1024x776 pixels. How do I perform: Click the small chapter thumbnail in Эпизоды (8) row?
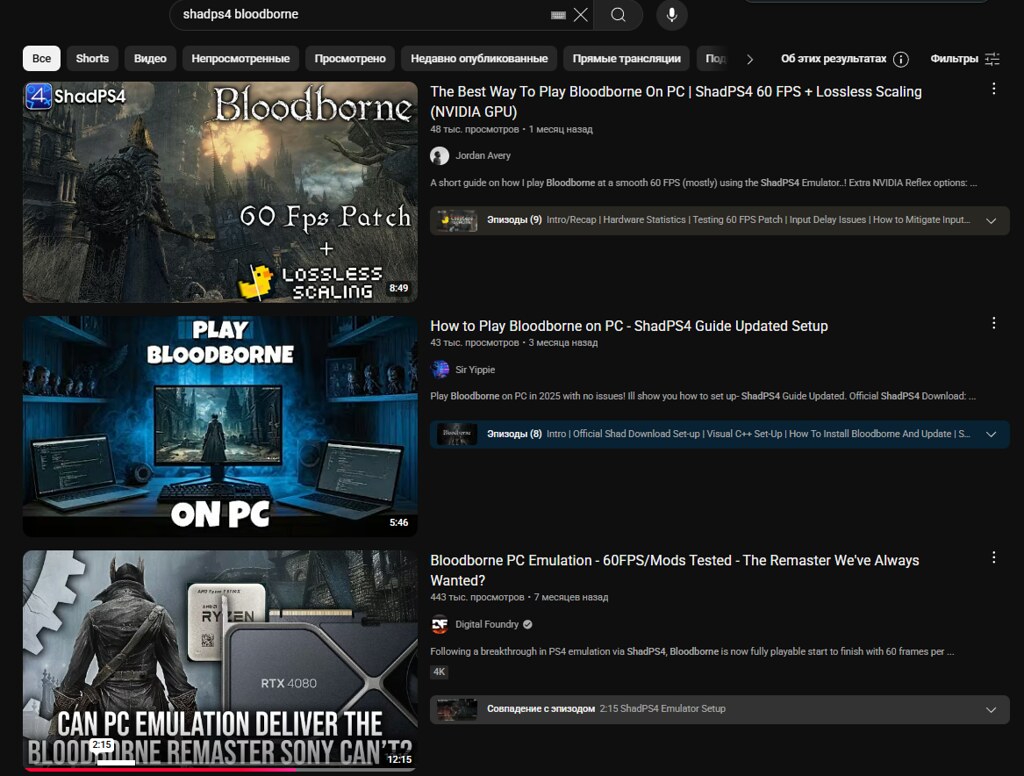coord(456,434)
